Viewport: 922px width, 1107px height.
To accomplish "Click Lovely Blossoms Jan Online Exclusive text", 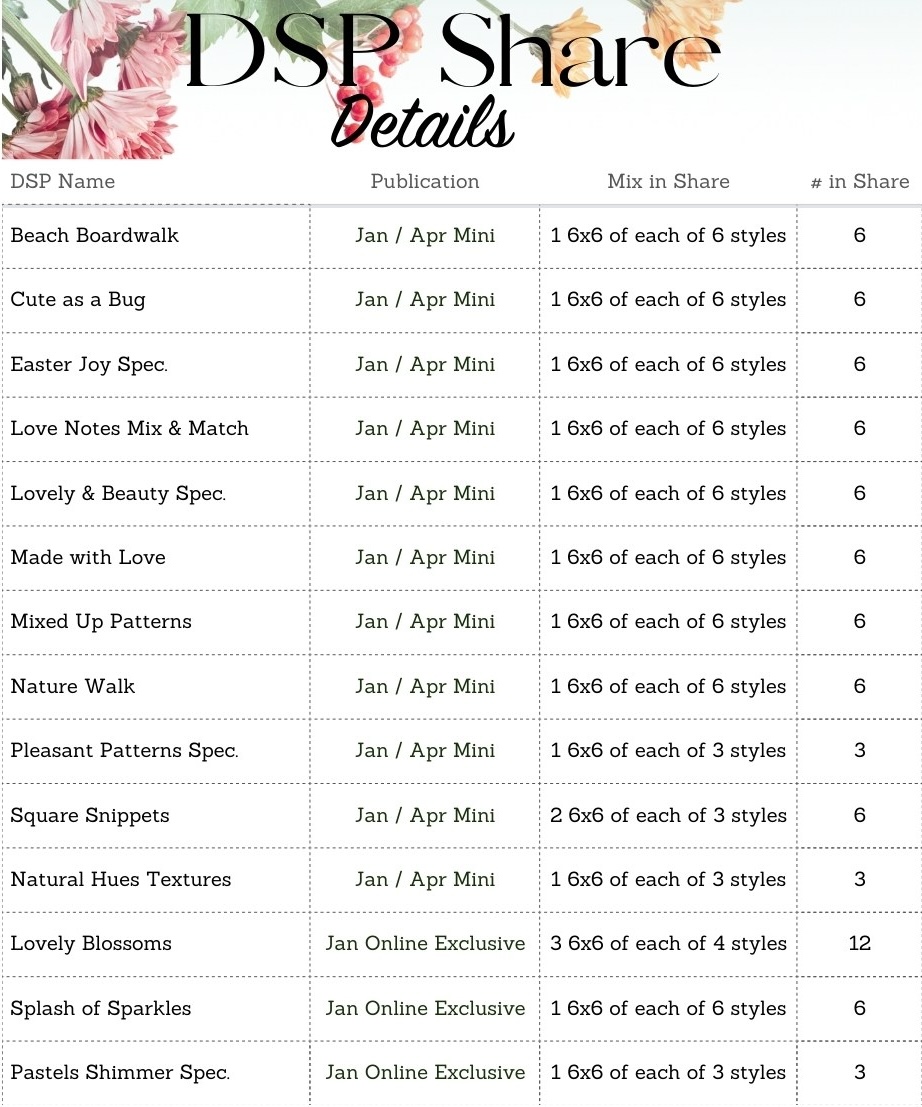I will pyautogui.click(x=425, y=944).
